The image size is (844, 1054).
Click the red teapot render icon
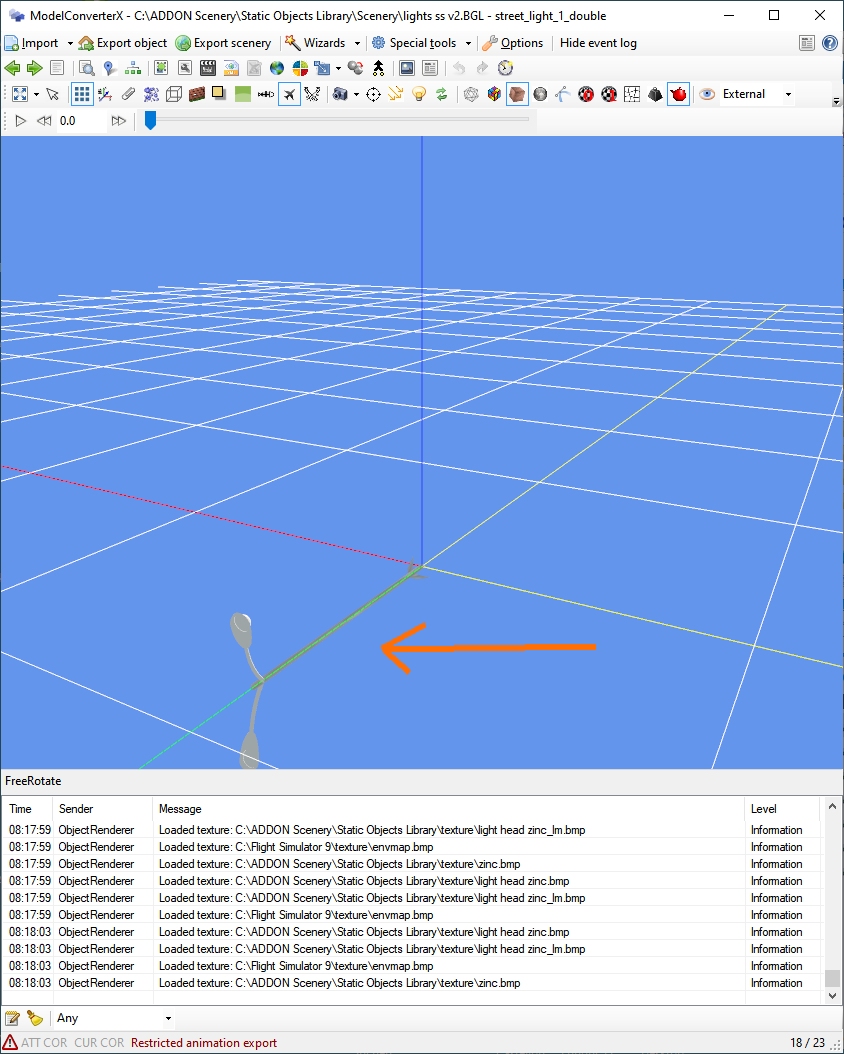(x=678, y=94)
